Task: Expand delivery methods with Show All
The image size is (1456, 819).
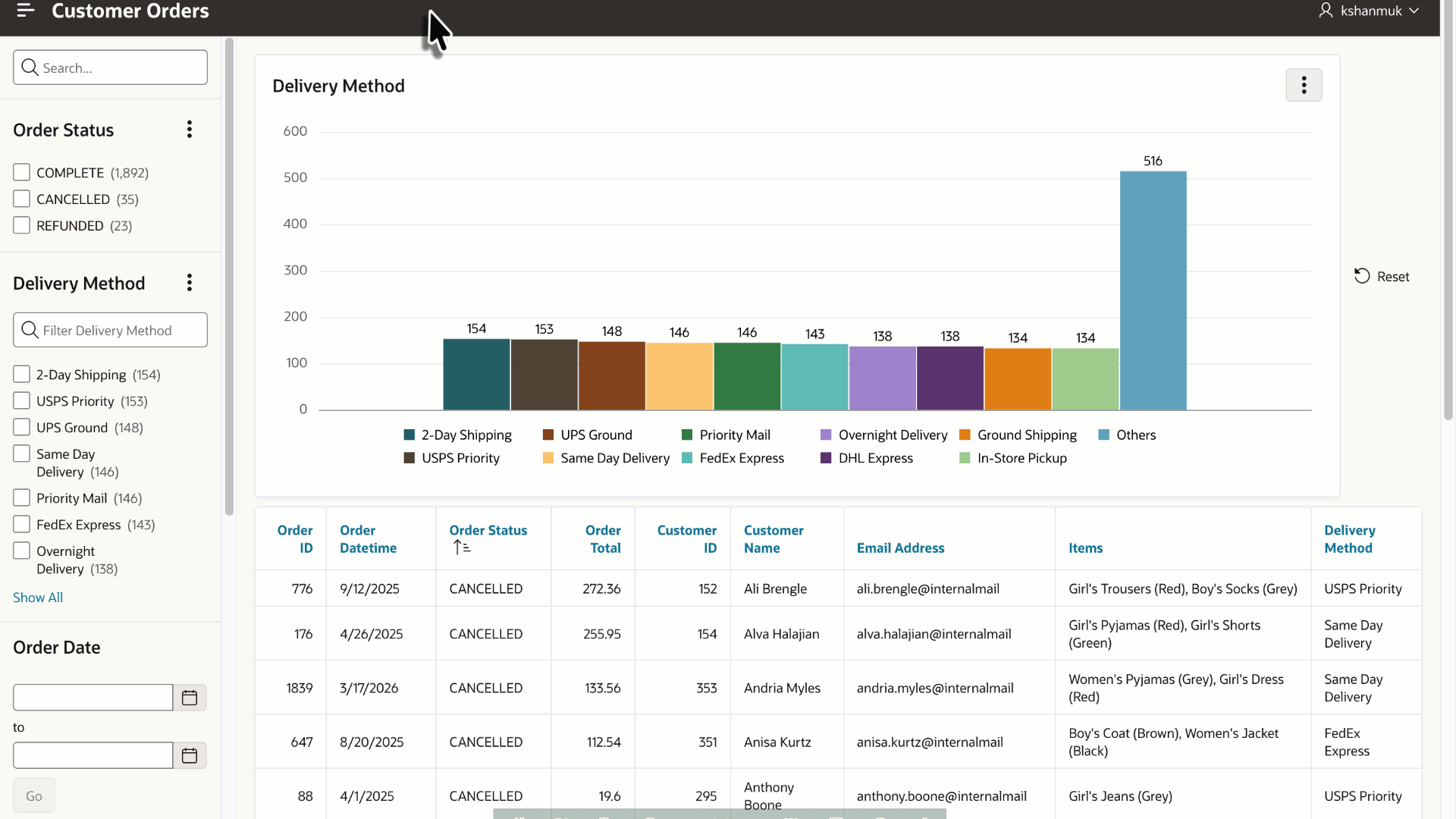Action: [x=38, y=598]
